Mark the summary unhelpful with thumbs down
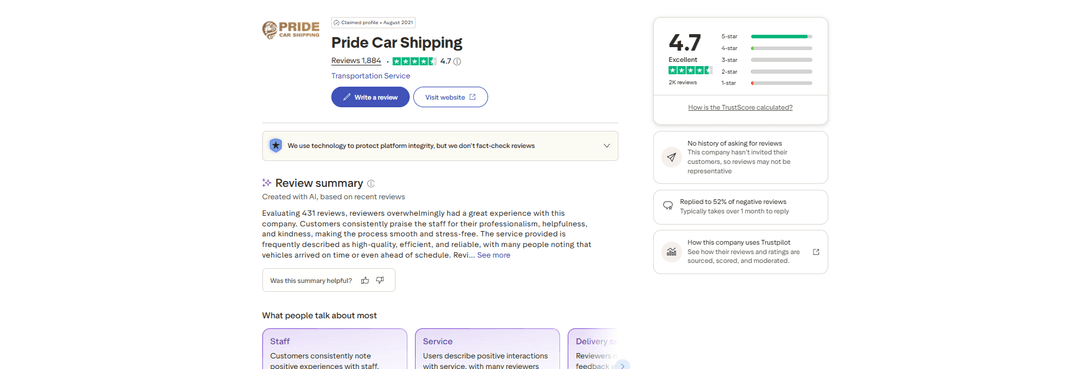Viewport: 1080px width, 369px height. (380, 280)
